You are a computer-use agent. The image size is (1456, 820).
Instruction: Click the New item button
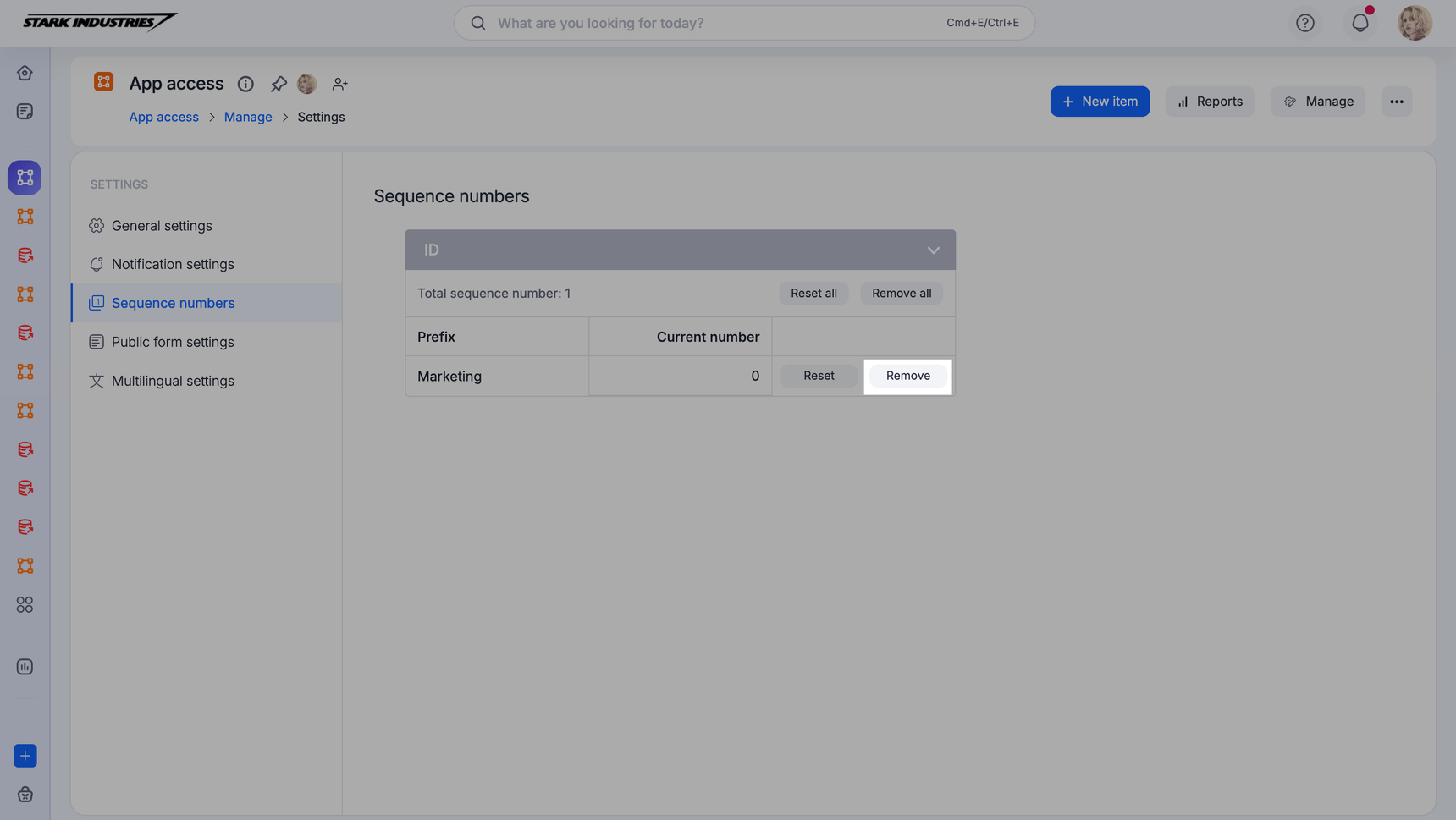(1099, 102)
